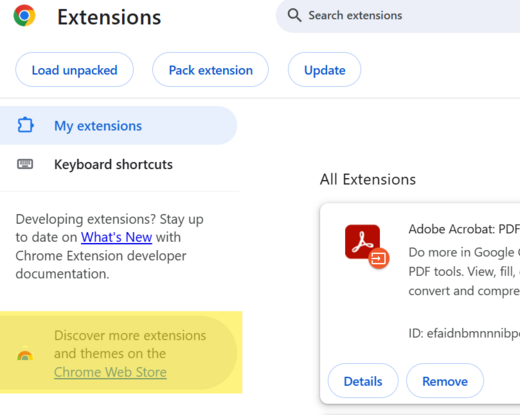Open the My extensions section
The image size is (520, 415).
(118, 125)
